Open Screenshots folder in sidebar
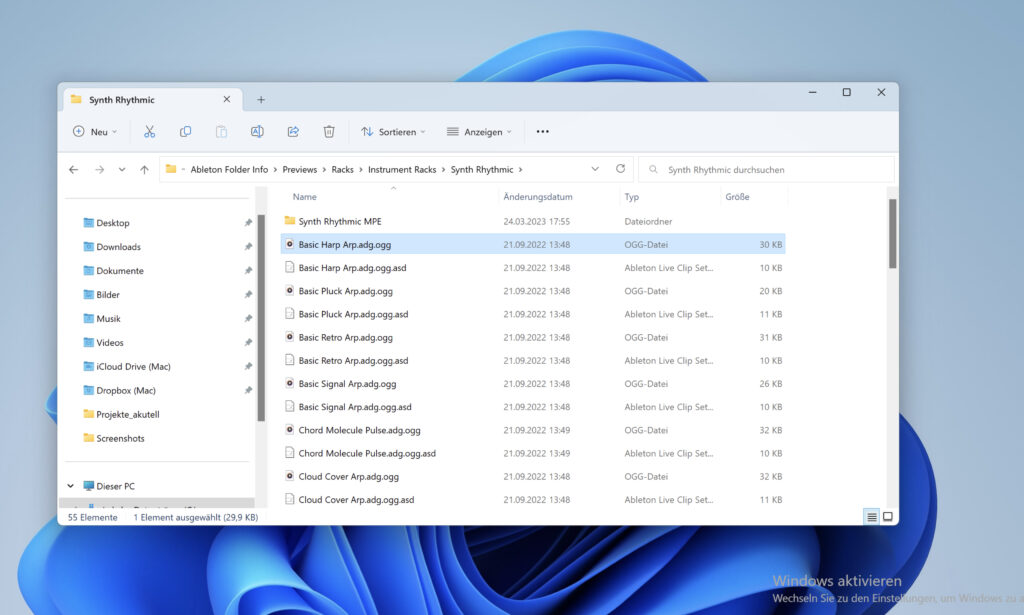Screen dimensions: 1024x615 click(x=120, y=438)
